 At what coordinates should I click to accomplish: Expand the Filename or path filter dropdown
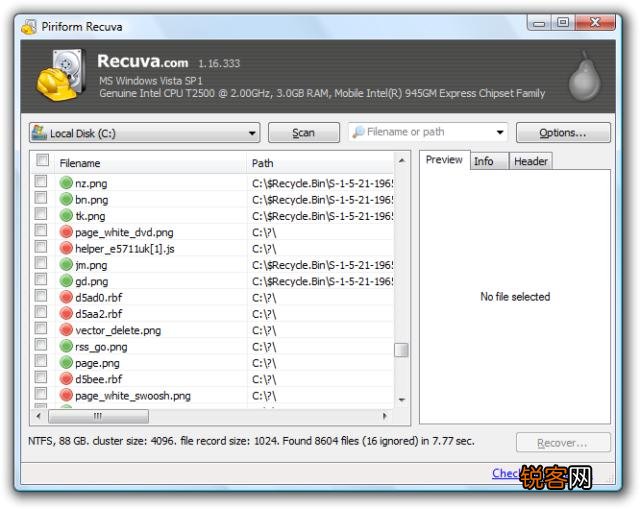tap(500, 132)
